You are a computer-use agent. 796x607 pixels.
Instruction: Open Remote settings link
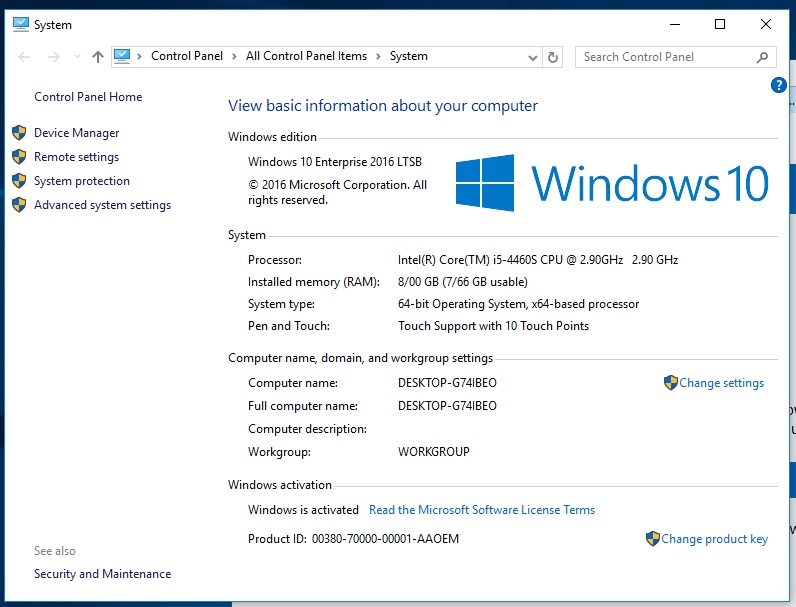click(77, 157)
